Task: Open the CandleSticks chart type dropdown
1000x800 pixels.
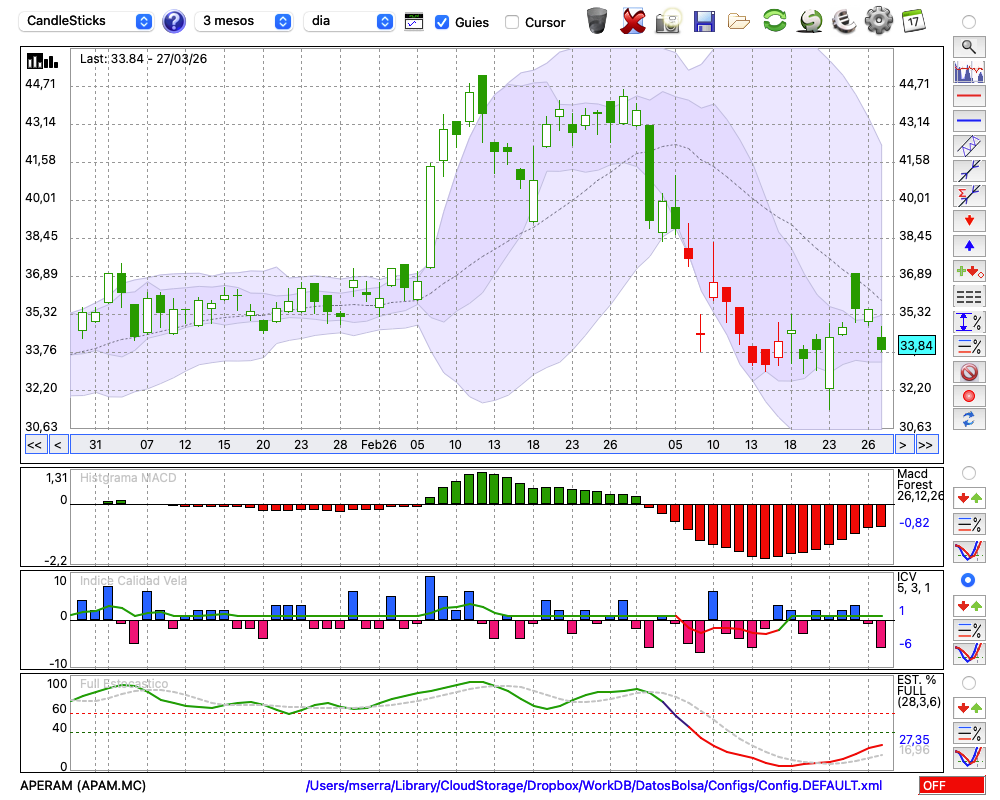Action: (88, 21)
